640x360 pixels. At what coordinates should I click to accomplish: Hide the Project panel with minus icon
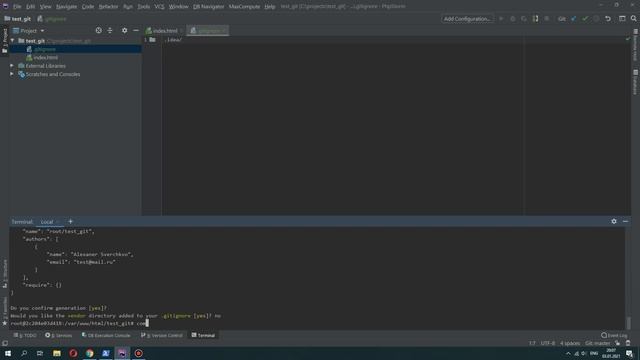pyautogui.click(x=136, y=31)
